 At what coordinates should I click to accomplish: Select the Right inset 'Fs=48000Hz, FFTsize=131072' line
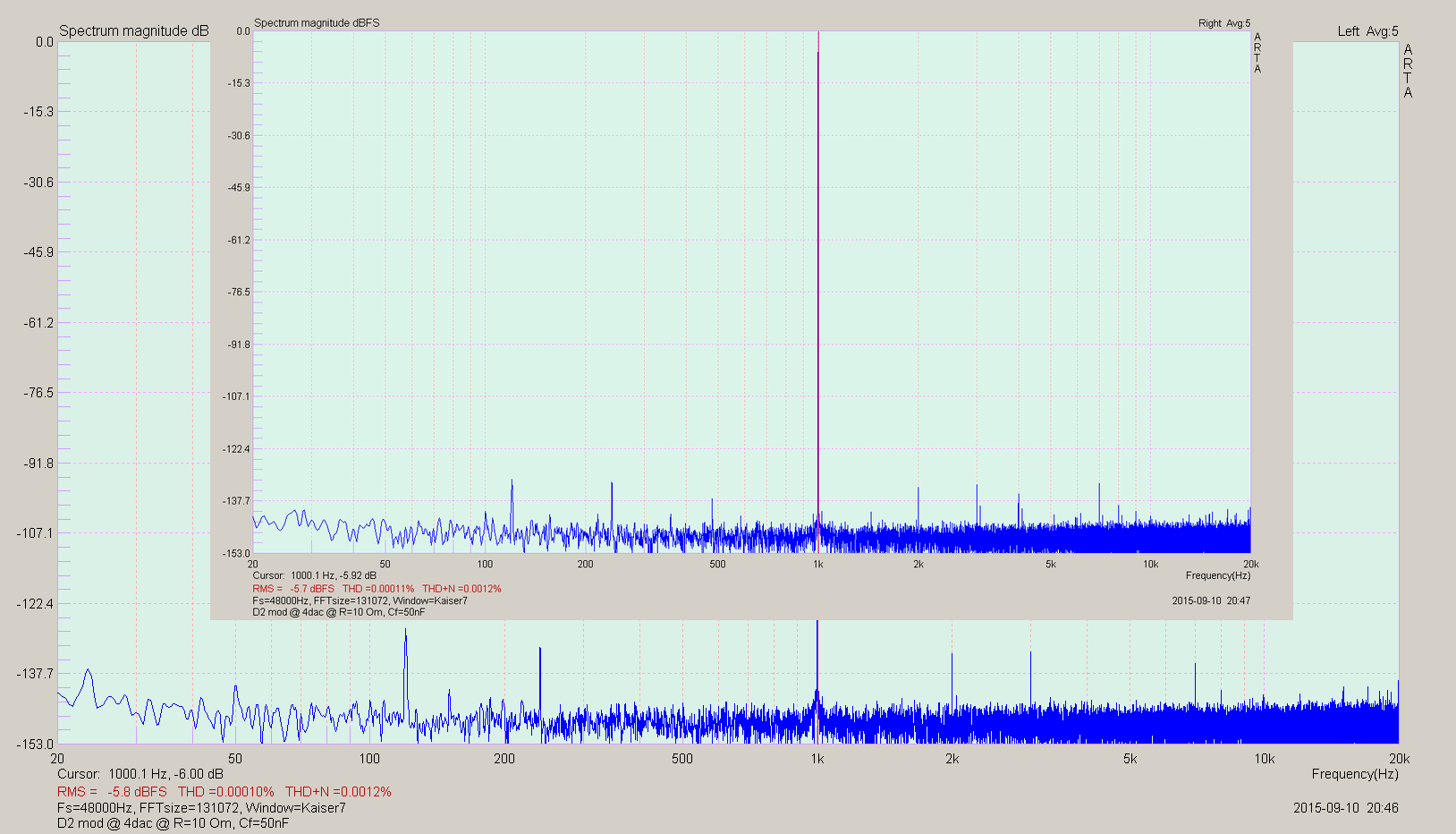tap(360, 600)
